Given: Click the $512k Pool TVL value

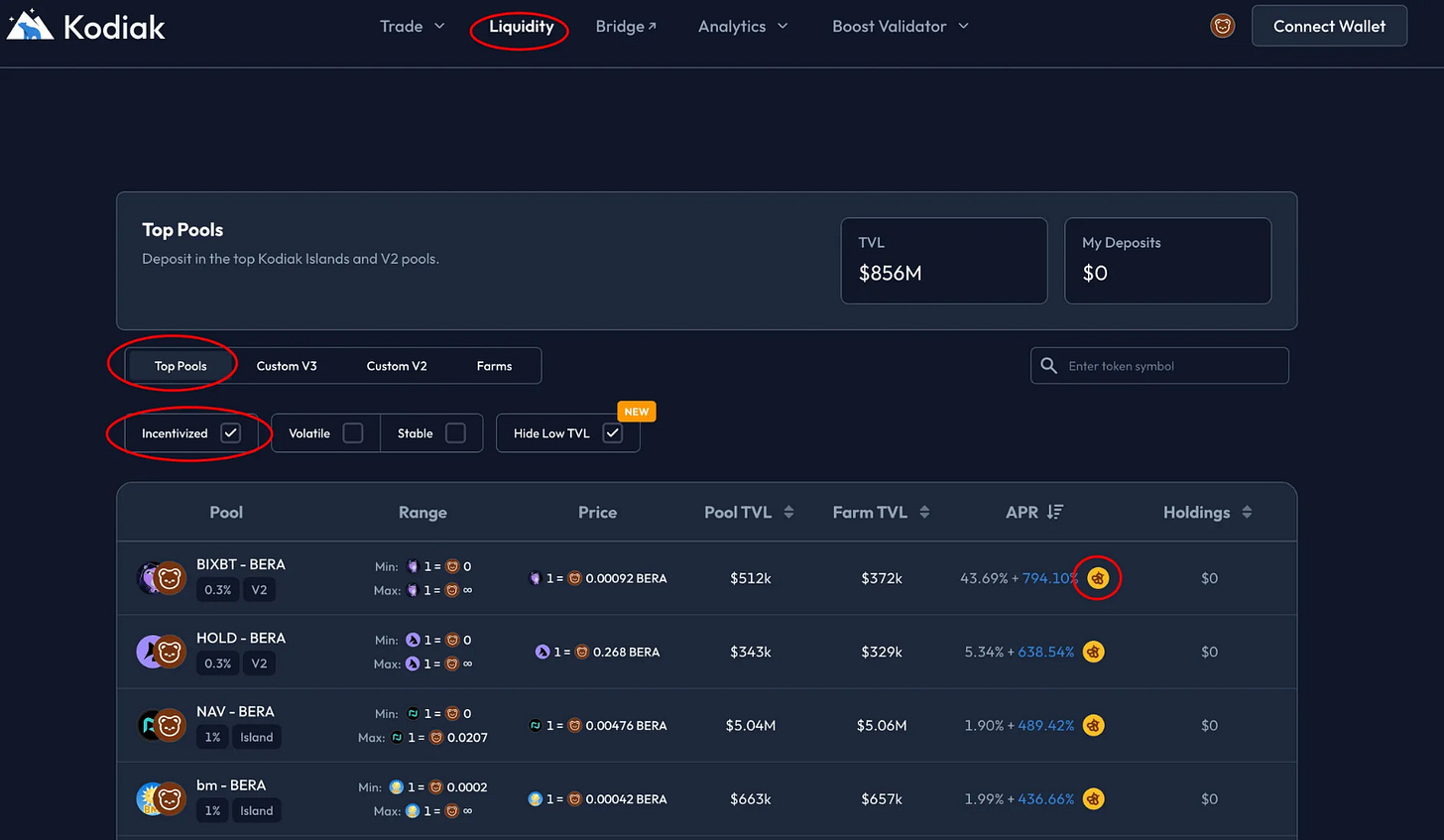Looking at the screenshot, I should point(751,578).
